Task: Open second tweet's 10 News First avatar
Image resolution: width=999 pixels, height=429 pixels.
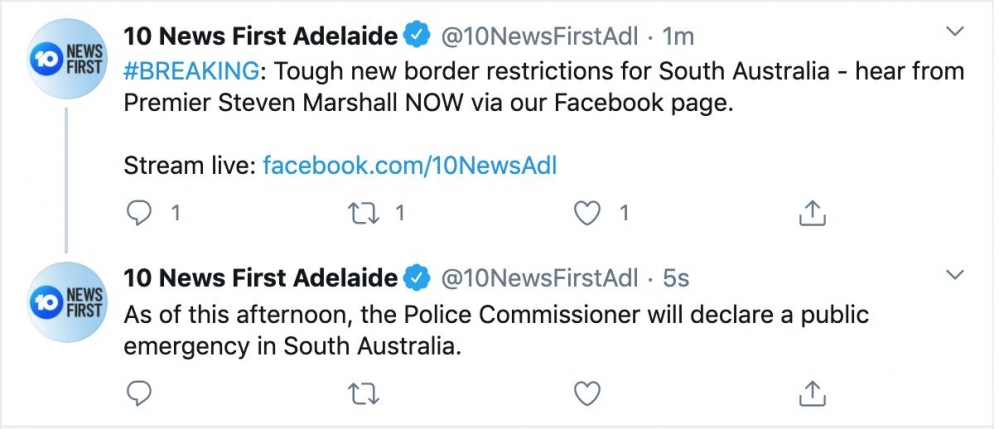Action: pyautogui.click(x=65, y=300)
